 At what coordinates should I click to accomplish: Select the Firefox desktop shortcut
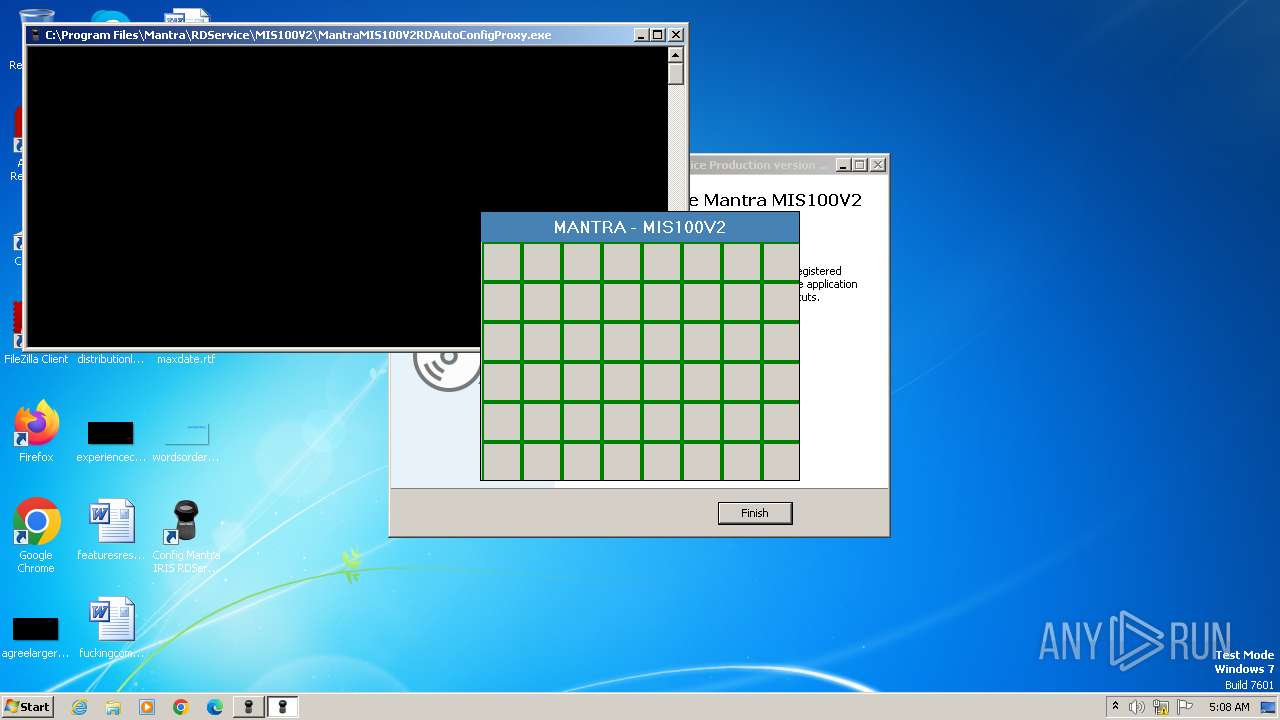36,432
